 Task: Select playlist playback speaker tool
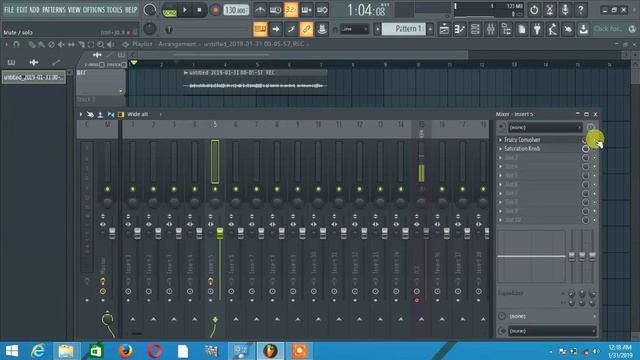pos(110,44)
